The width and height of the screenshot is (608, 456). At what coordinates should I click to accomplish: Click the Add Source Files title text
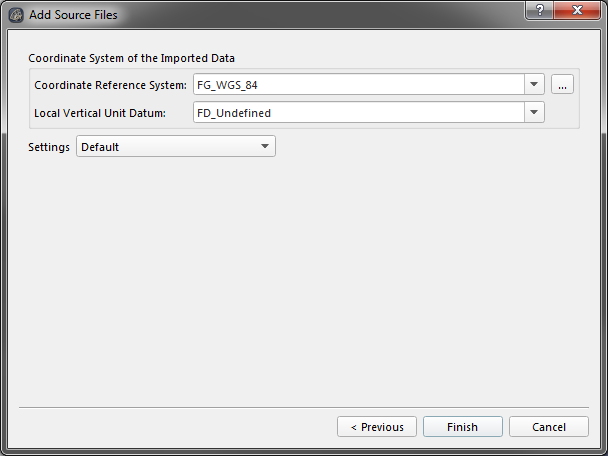coord(73,15)
